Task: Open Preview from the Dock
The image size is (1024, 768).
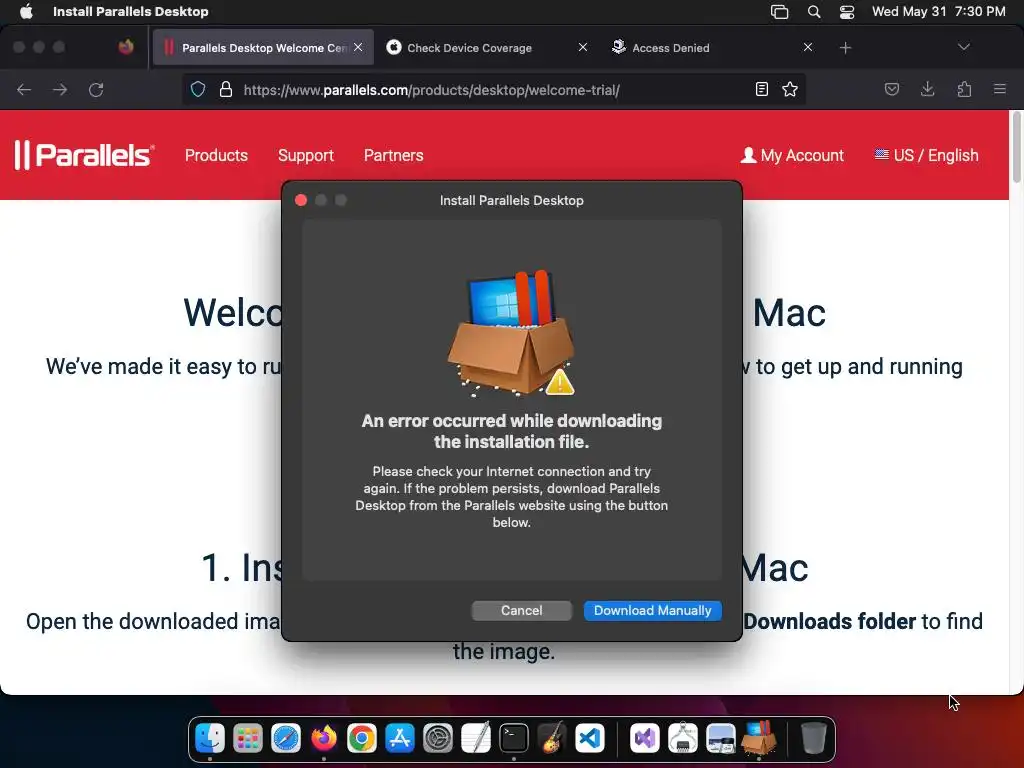Action: tap(721, 739)
